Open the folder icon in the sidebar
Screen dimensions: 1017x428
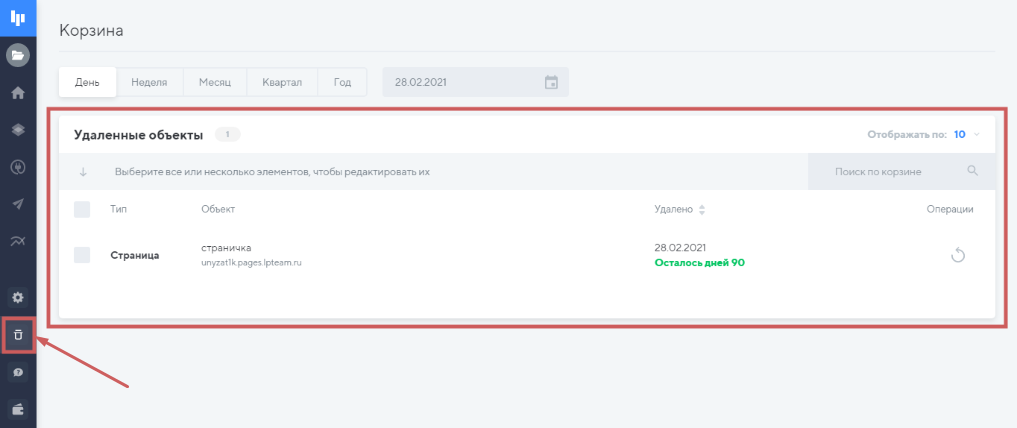[18, 55]
